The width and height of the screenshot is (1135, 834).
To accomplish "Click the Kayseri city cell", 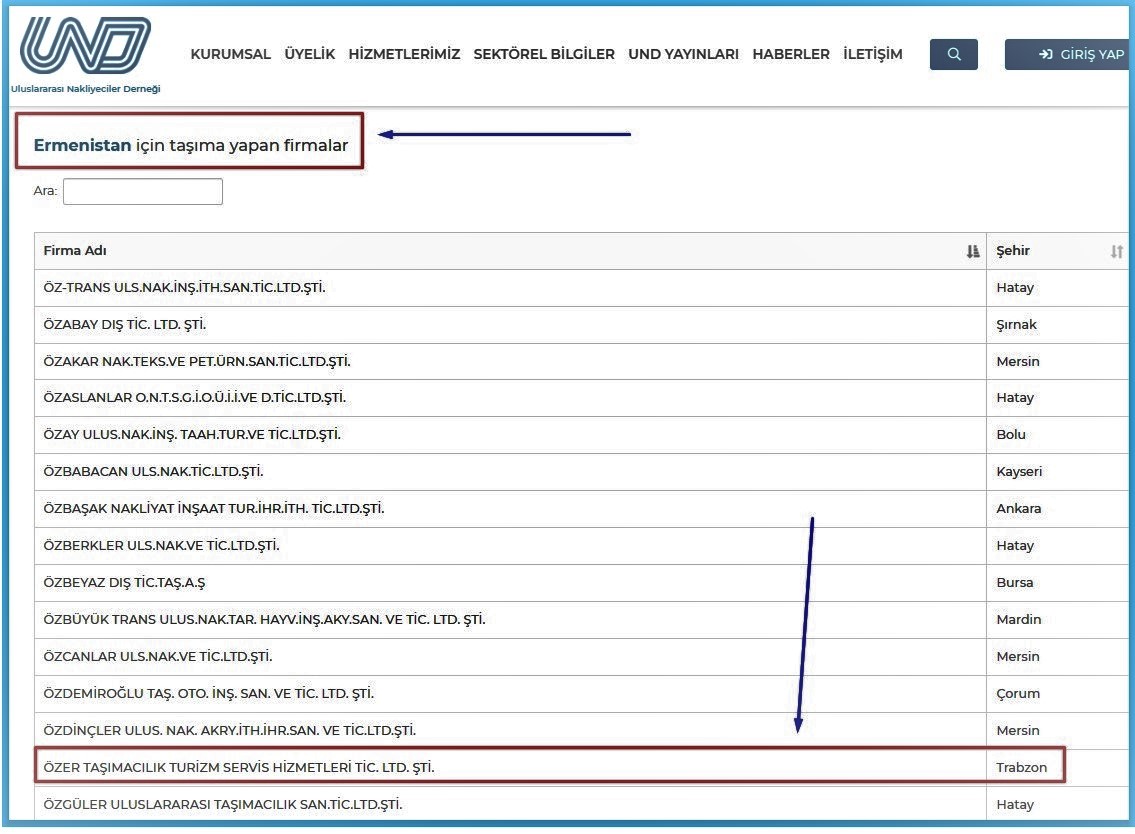I will 1058,471.
